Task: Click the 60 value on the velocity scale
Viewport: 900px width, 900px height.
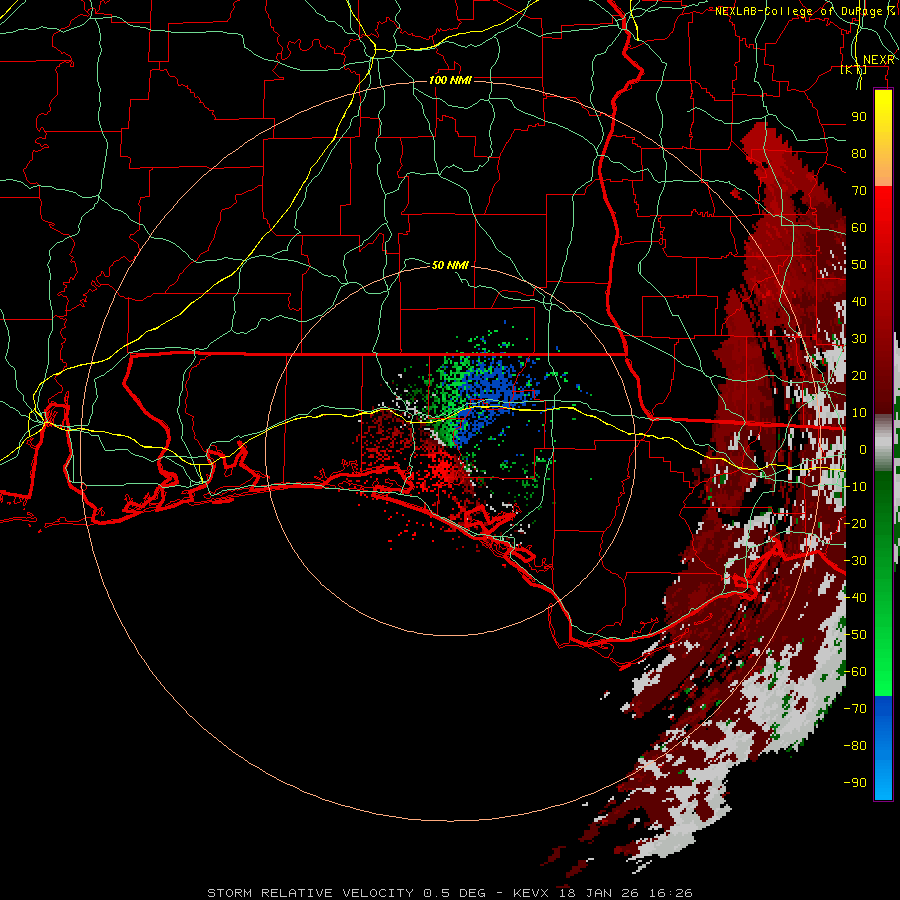Action: point(859,228)
